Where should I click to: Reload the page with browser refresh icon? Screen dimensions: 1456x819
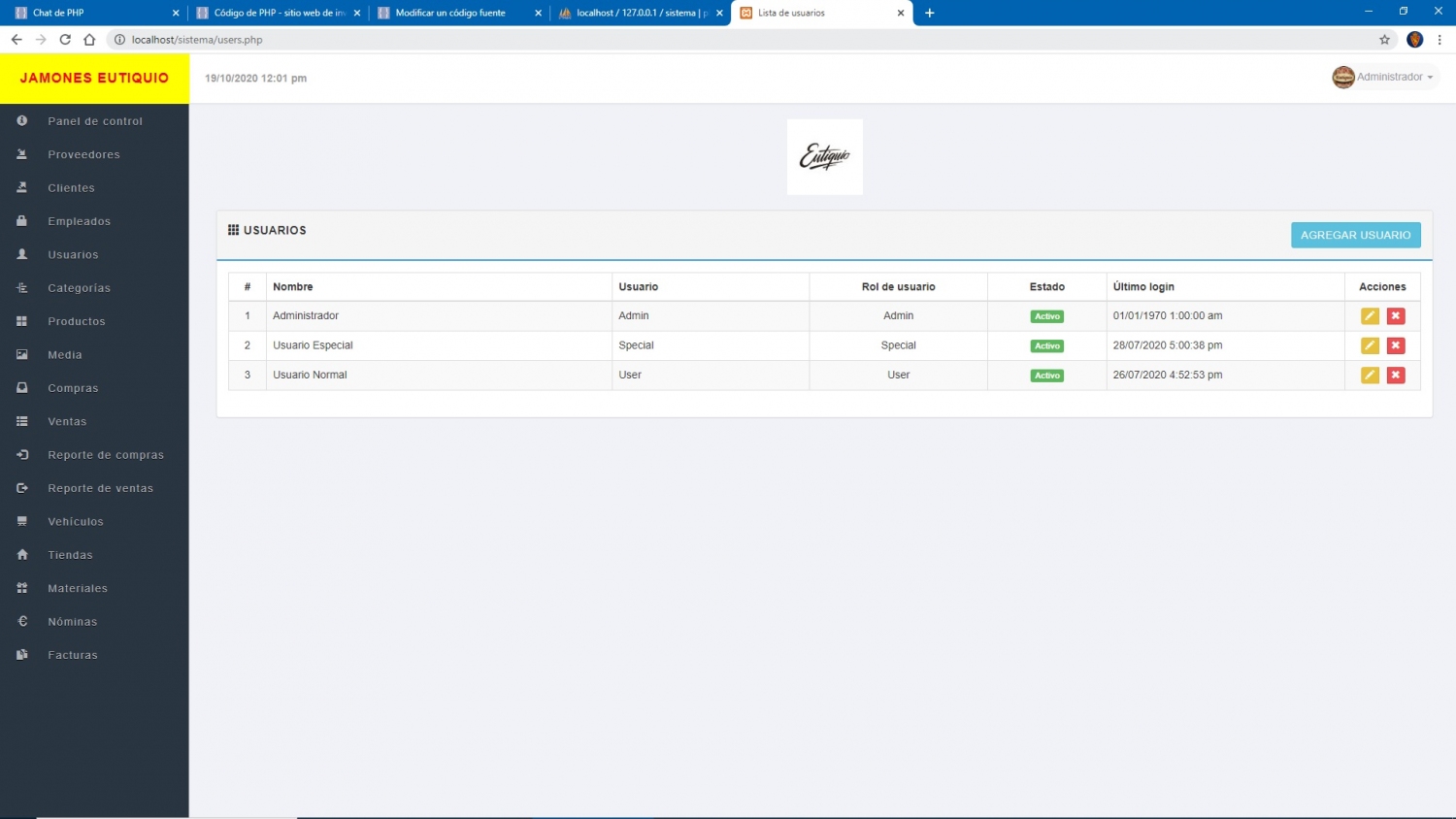(65, 40)
